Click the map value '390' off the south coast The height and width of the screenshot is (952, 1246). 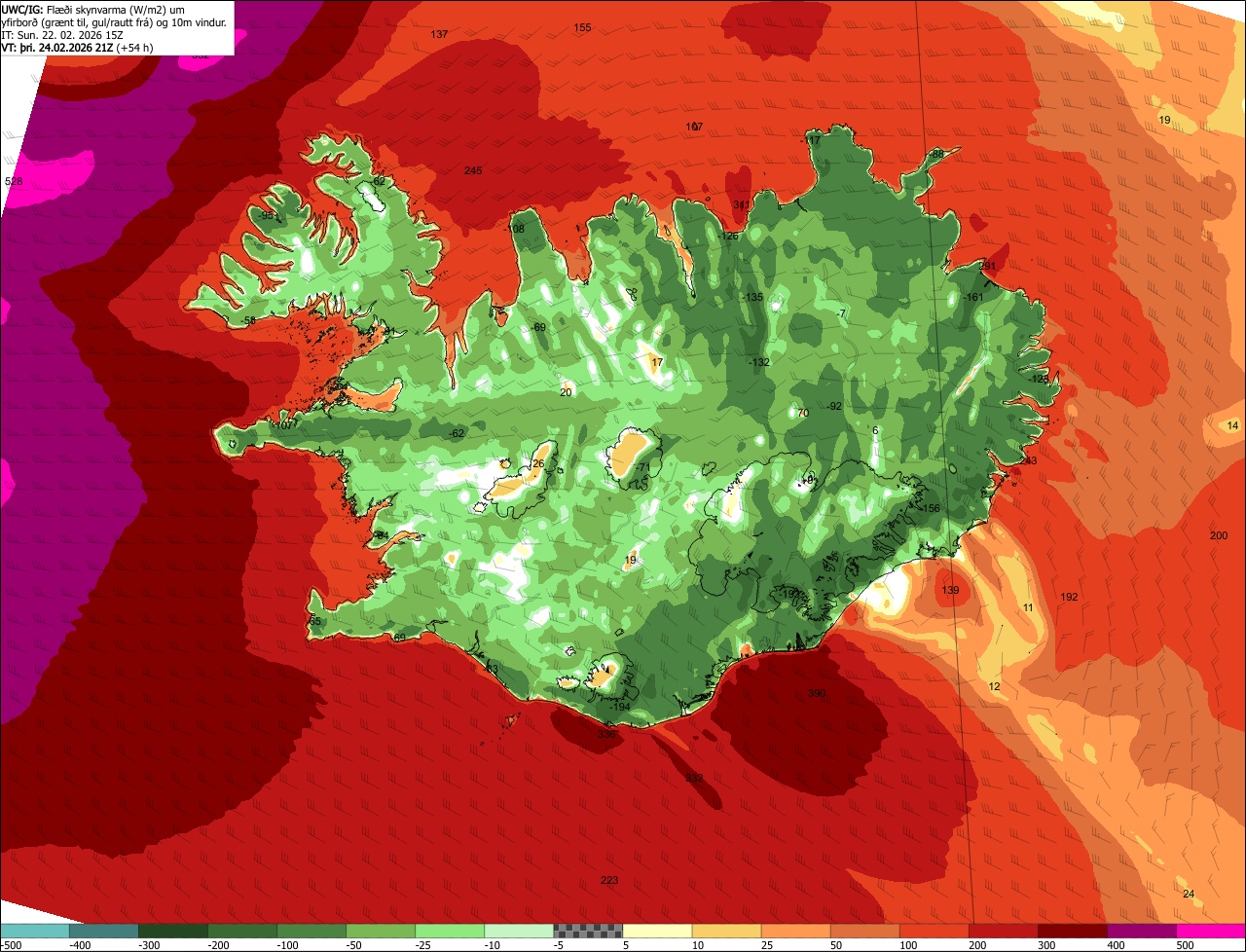coord(817,693)
